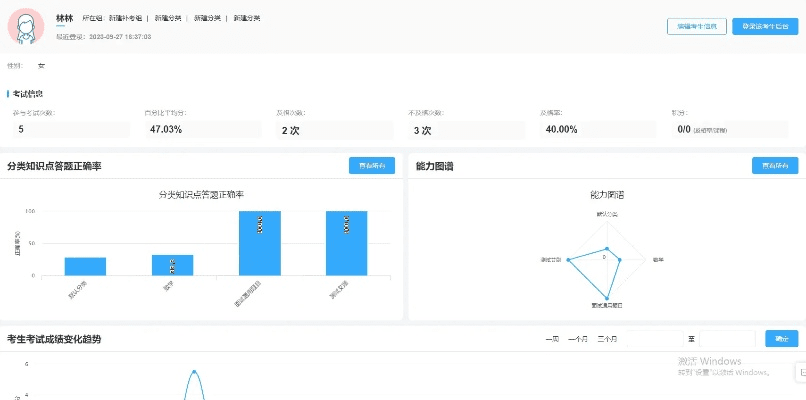Click the 分类知识点答题正确率 panel title
This screenshot has height=400, width=806.
coord(54,166)
